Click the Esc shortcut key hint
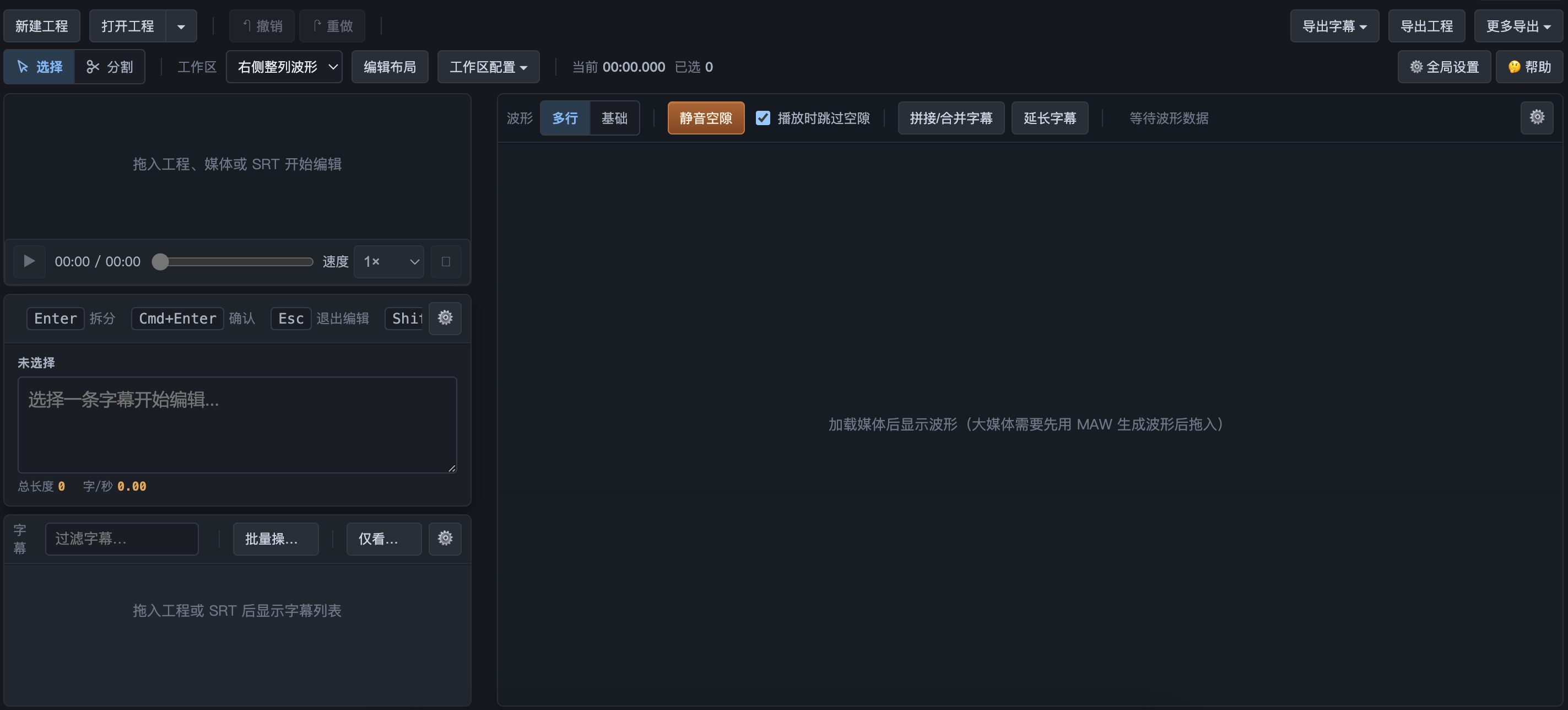Screen dimensions: 1568x710 [x=291, y=318]
